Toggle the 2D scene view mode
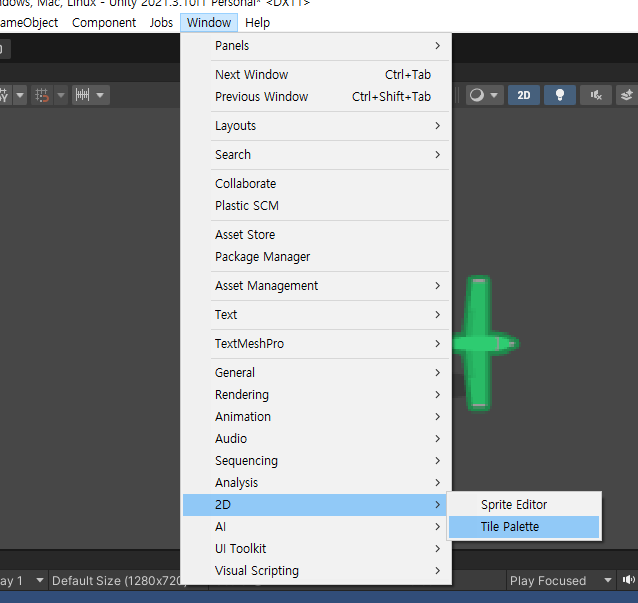This screenshot has width=638, height=603. [524, 95]
